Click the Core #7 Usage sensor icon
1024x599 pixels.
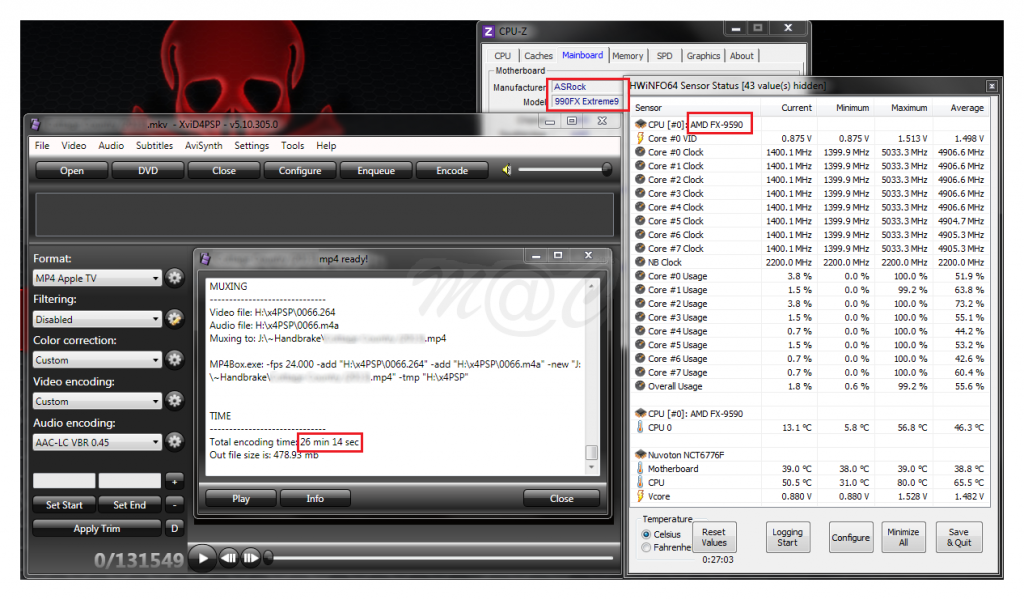pos(640,372)
